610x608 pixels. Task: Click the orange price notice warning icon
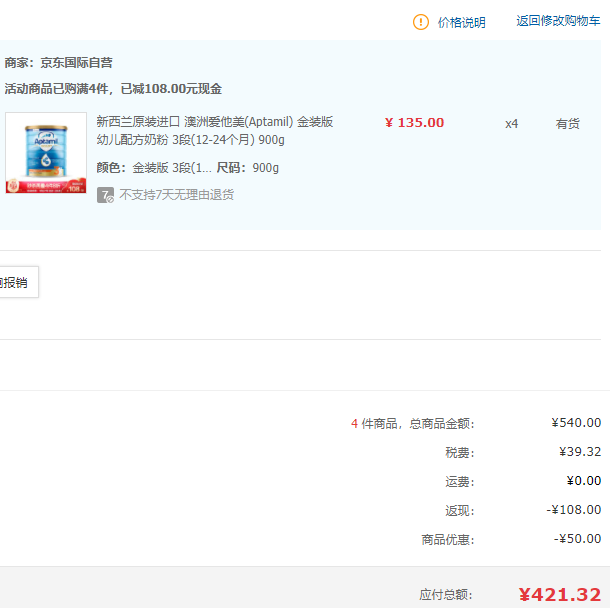point(421,22)
